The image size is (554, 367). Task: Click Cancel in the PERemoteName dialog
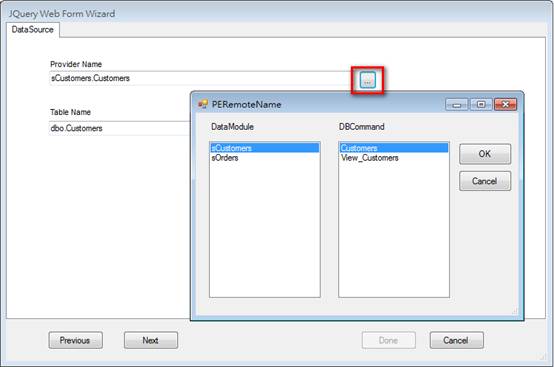point(485,181)
